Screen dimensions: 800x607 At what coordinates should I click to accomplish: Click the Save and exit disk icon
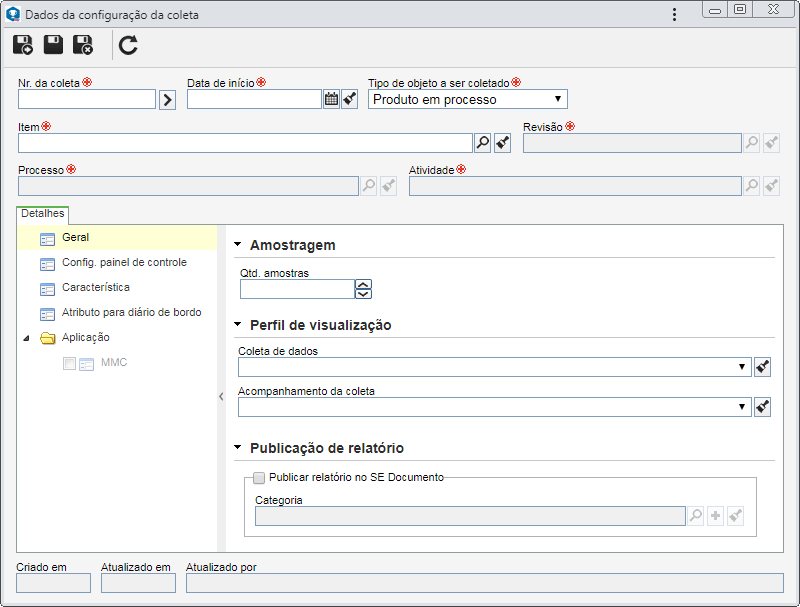pos(83,45)
